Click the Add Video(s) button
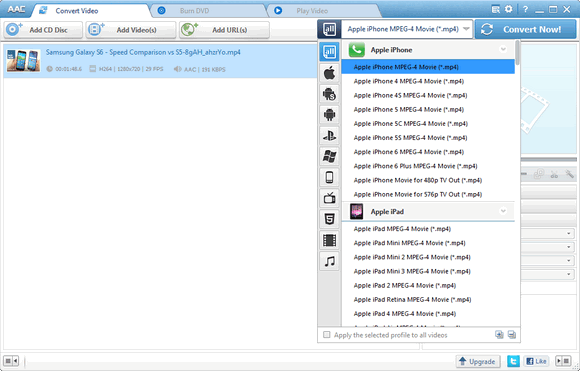The height and width of the screenshot is (371, 580). 131,30
